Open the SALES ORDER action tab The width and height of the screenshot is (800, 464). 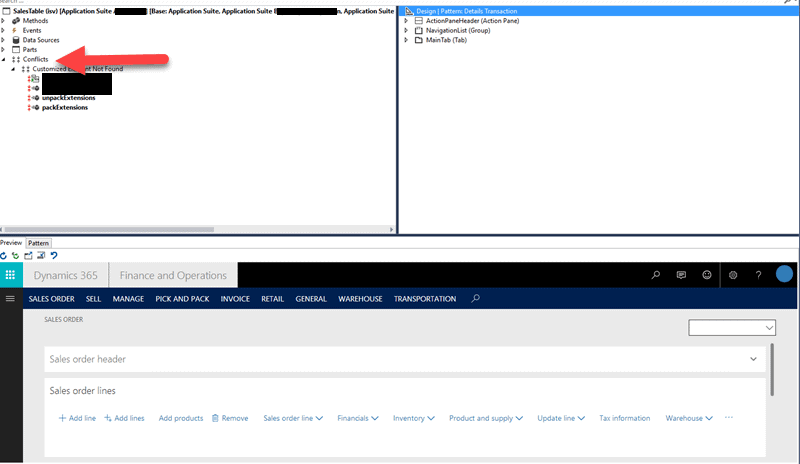click(52, 299)
